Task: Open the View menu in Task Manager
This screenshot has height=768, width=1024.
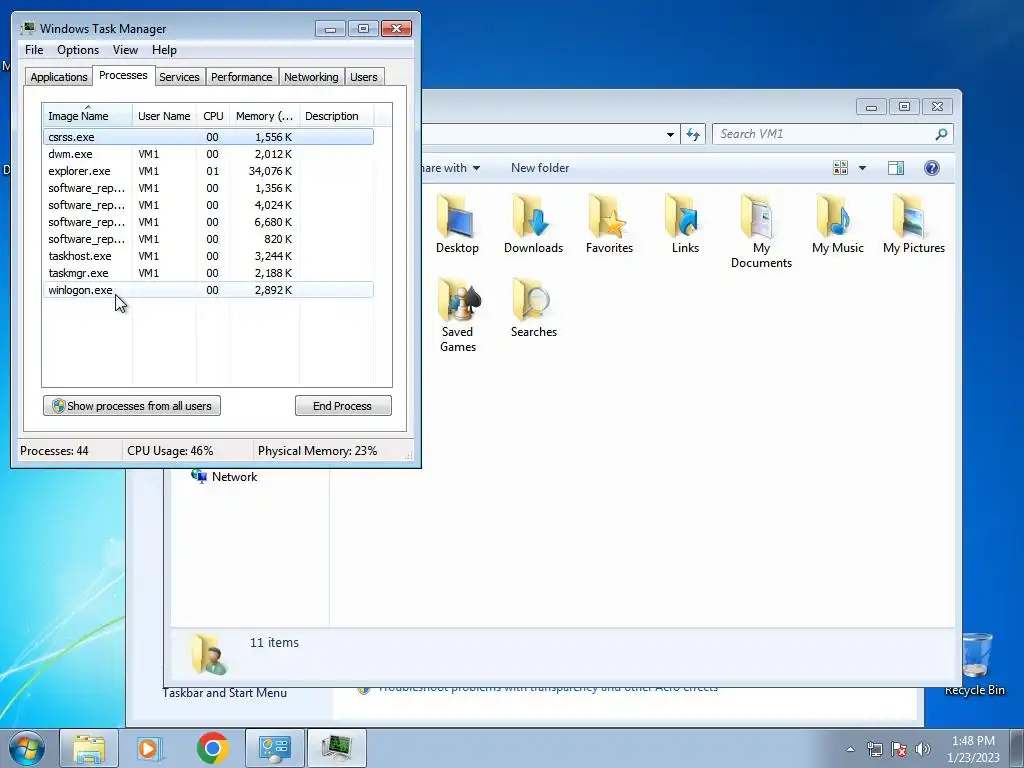Action: (125, 50)
